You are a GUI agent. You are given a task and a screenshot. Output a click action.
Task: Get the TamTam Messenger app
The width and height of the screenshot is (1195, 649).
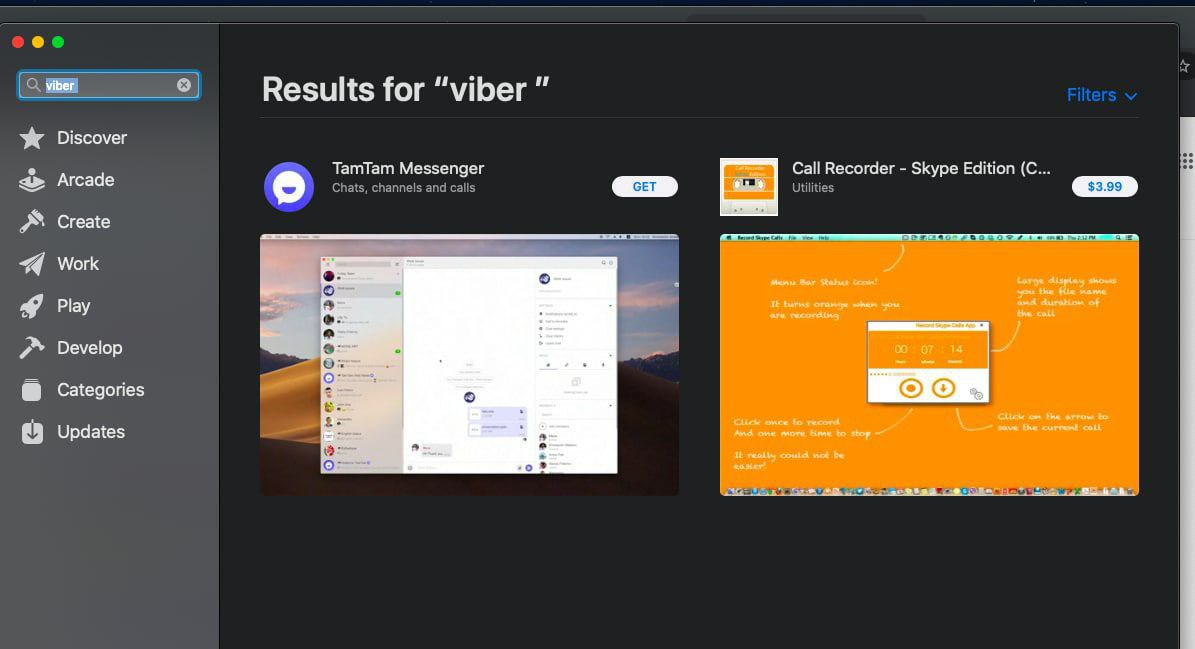pyautogui.click(x=644, y=187)
